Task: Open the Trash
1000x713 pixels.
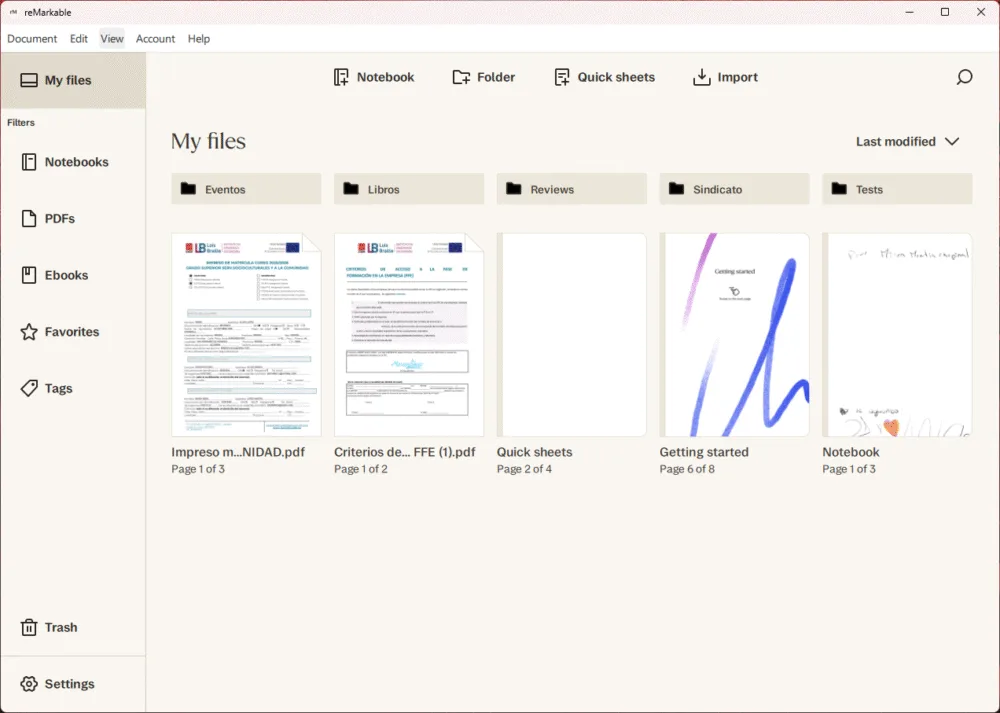Action: tap(73, 628)
